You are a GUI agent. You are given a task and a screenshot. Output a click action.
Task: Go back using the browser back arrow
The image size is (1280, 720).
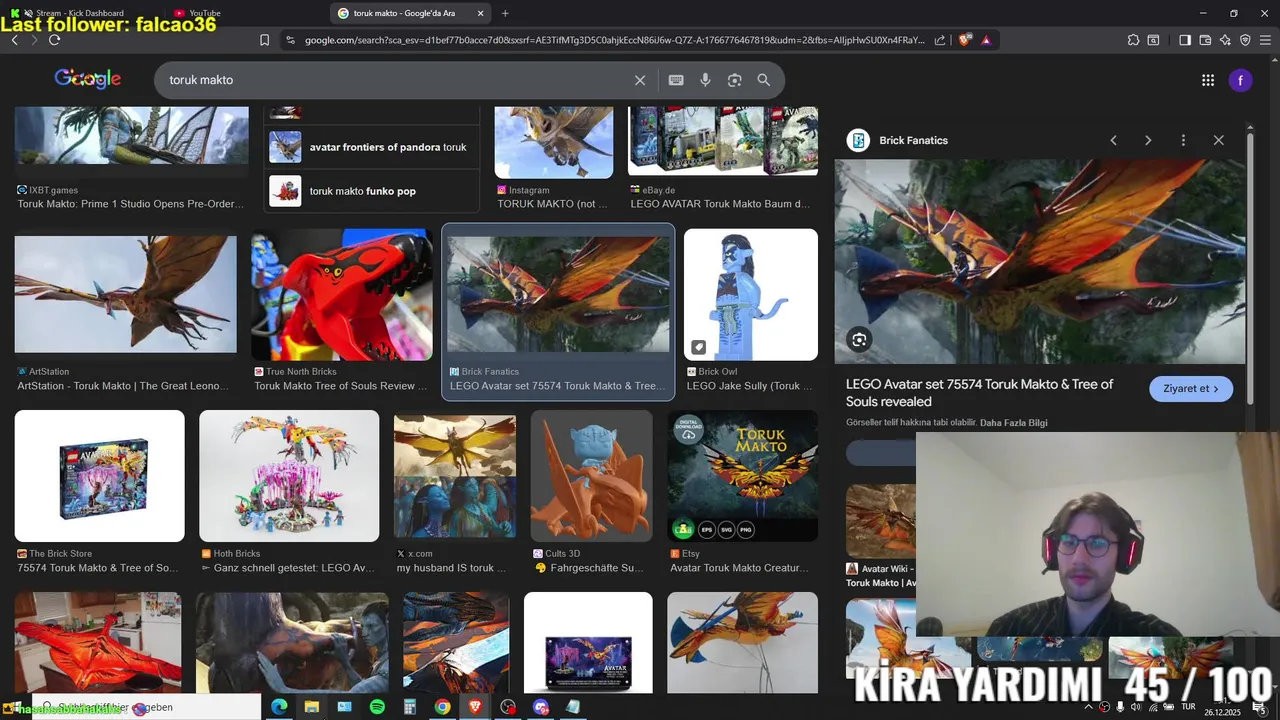(x=14, y=40)
